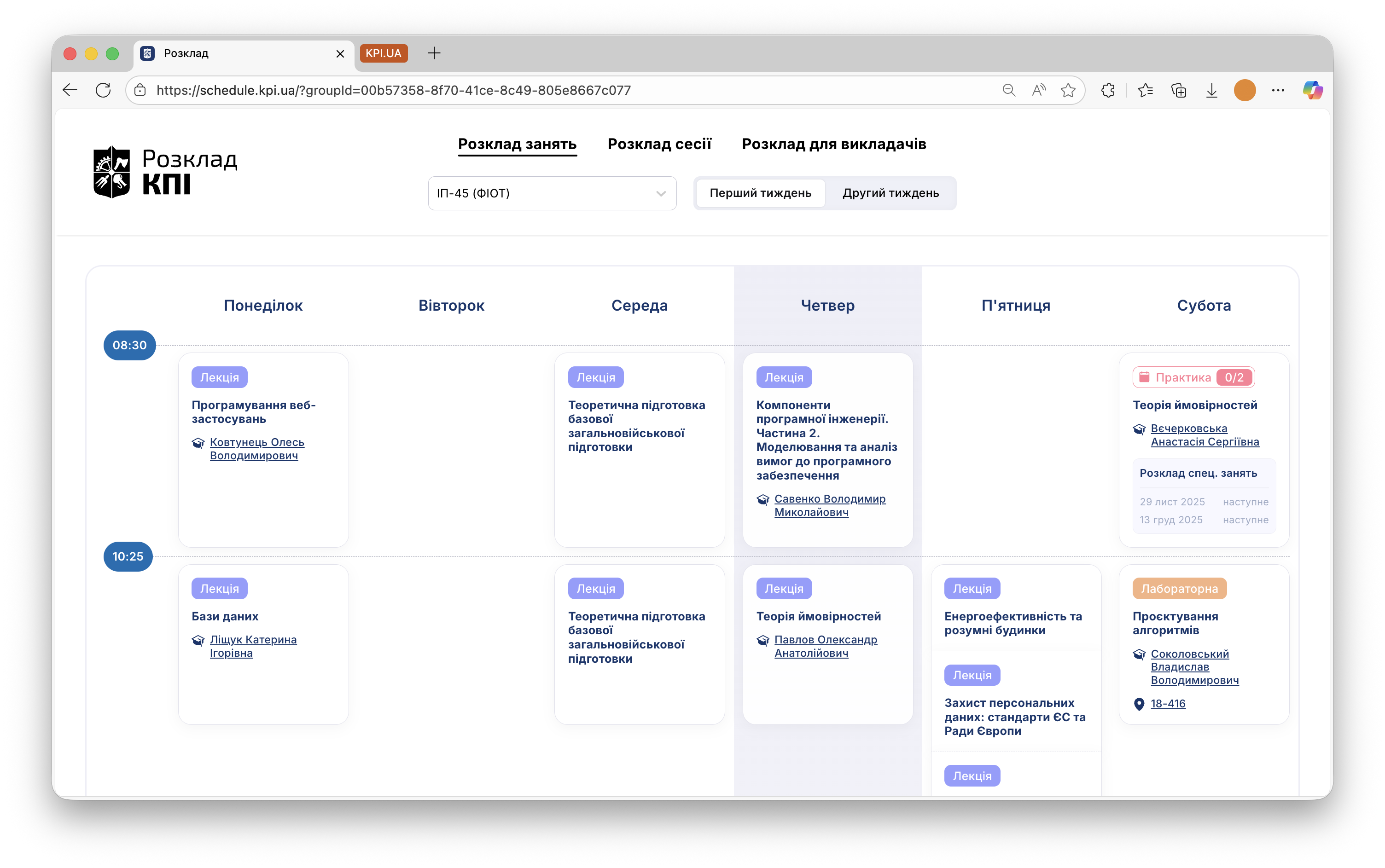The width and height of the screenshot is (1385, 868).
Task: Click the Розклад КПІ shield logo
Action: [111, 172]
